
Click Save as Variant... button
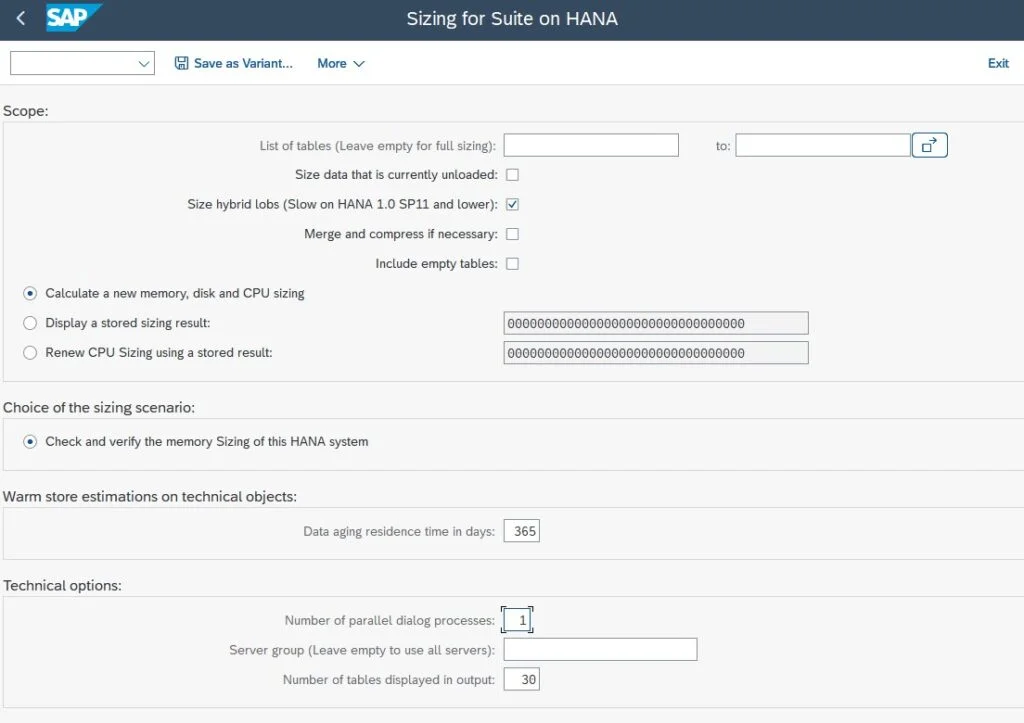(x=234, y=63)
